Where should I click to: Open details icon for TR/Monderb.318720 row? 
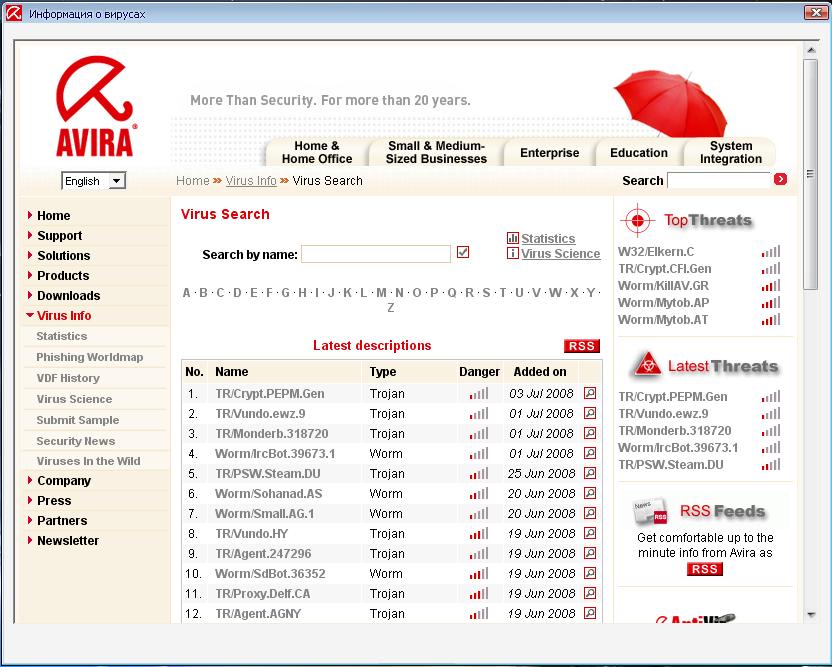590,433
